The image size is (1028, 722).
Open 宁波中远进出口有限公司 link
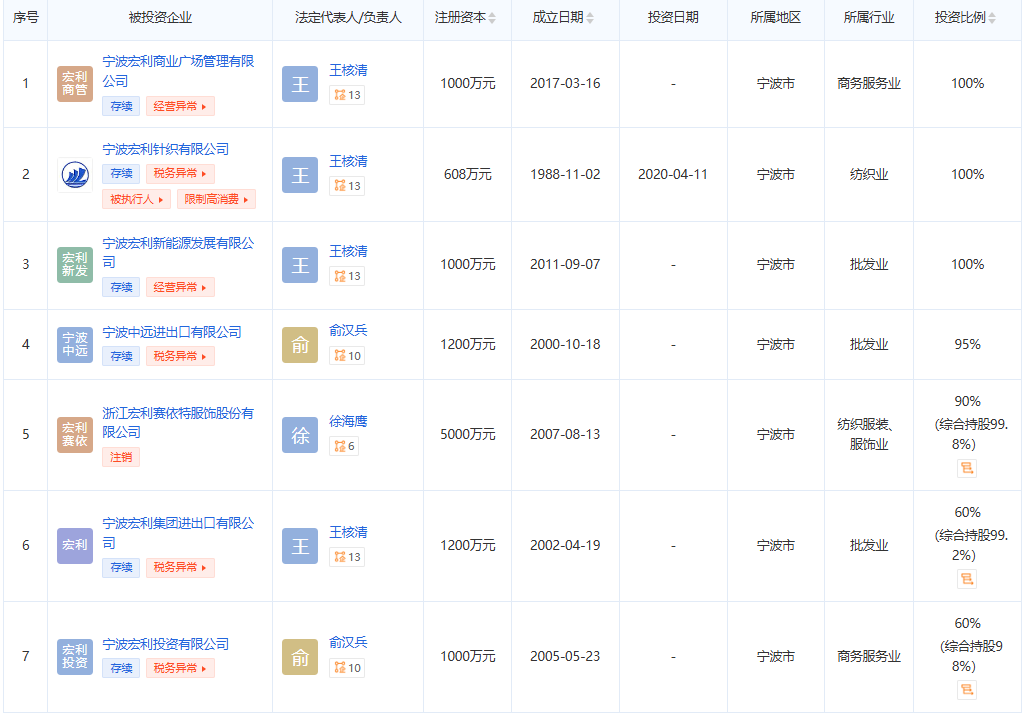(x=172, y=332)
